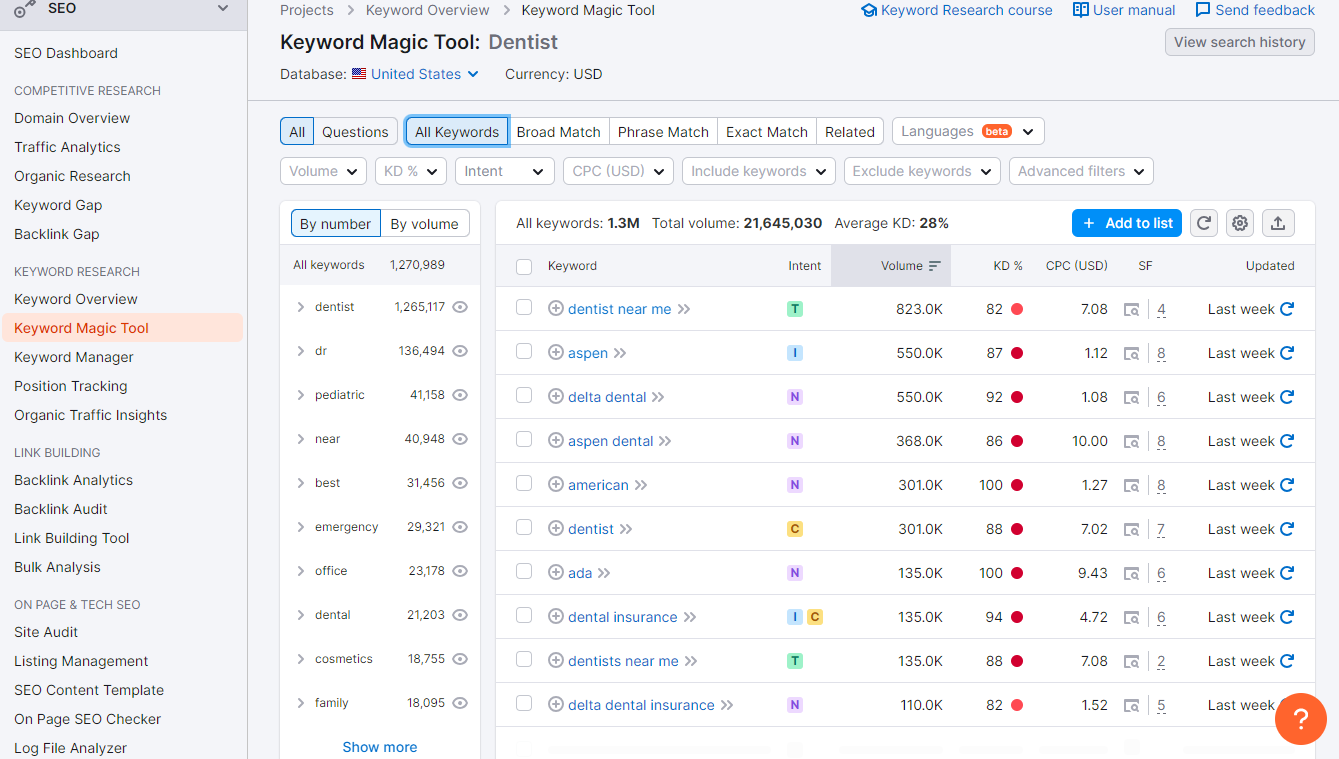
Task: Select the Broad Match tab
Action: click(x=558, y=131)
